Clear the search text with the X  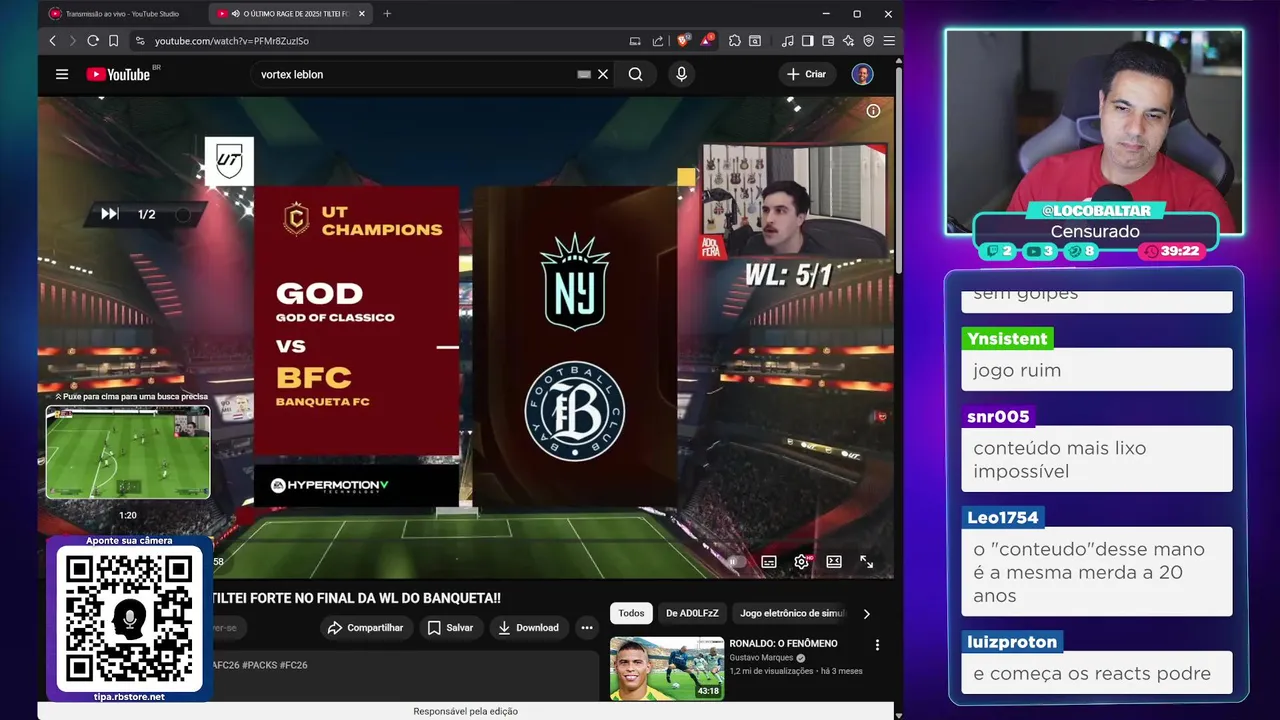(603, 74)
